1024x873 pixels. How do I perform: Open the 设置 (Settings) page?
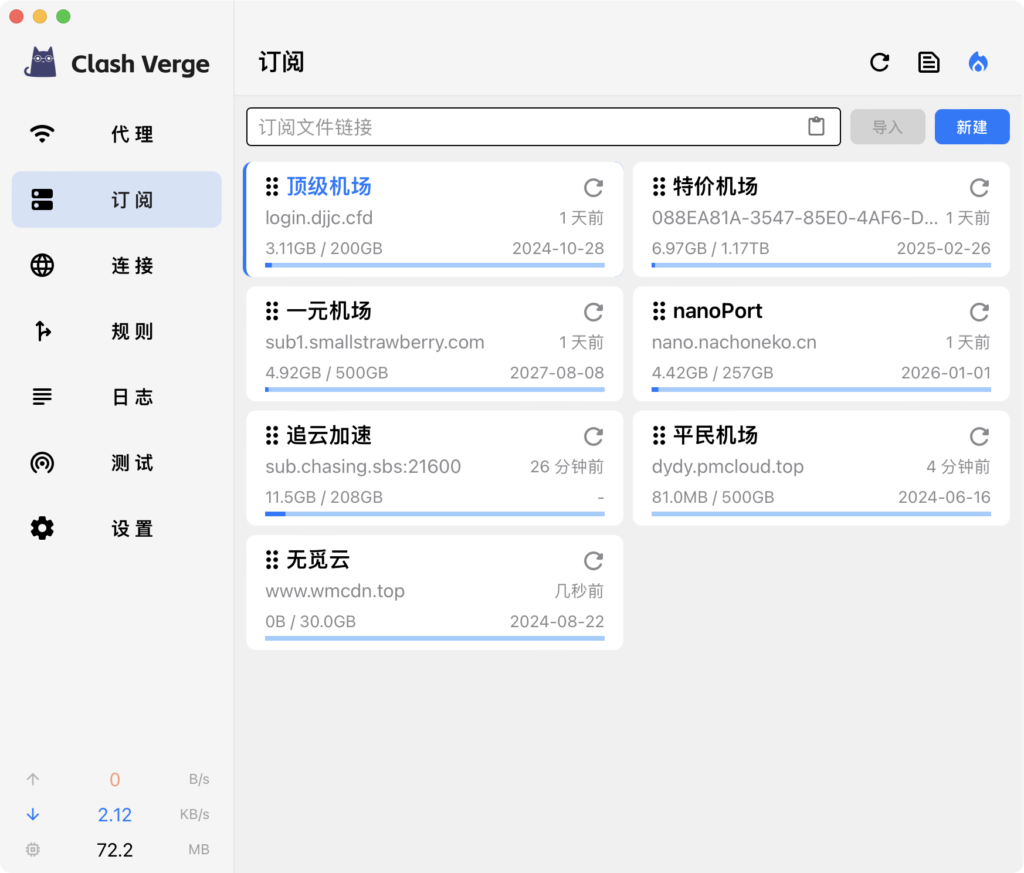[117, 528]
